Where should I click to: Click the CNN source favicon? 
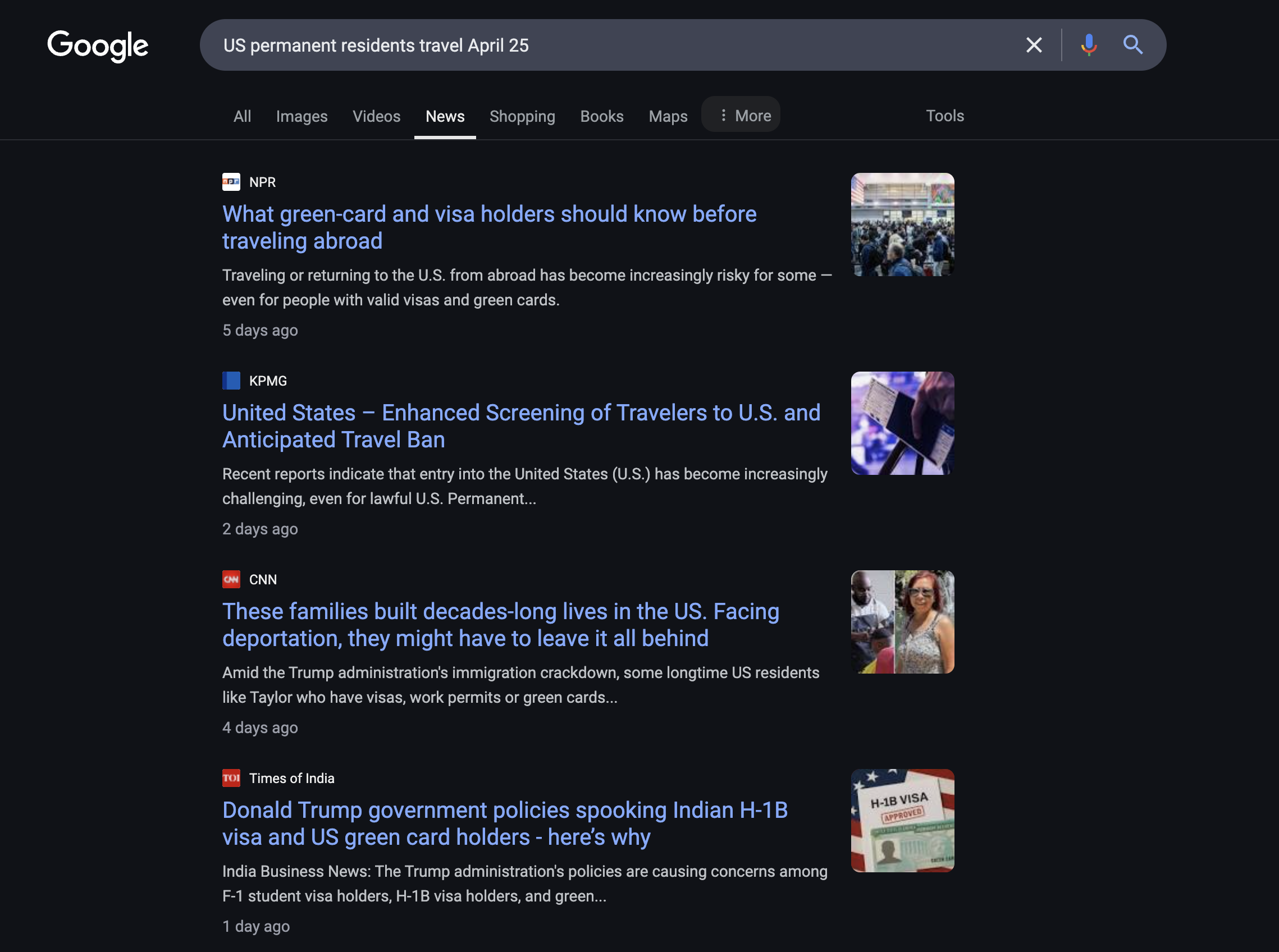point(231,580)
